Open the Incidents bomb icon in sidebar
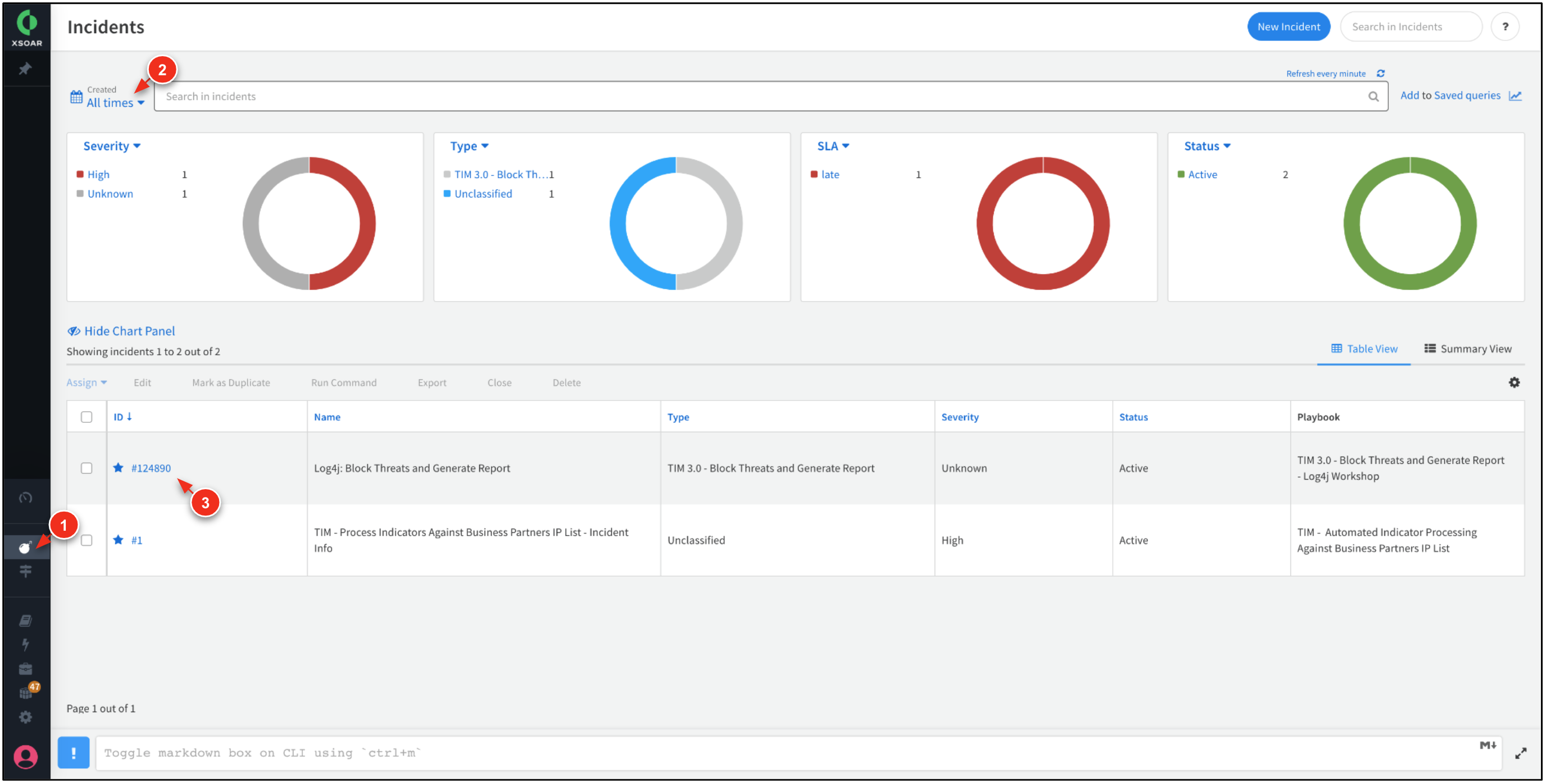 pyautogui.click(x=25, y=548)
